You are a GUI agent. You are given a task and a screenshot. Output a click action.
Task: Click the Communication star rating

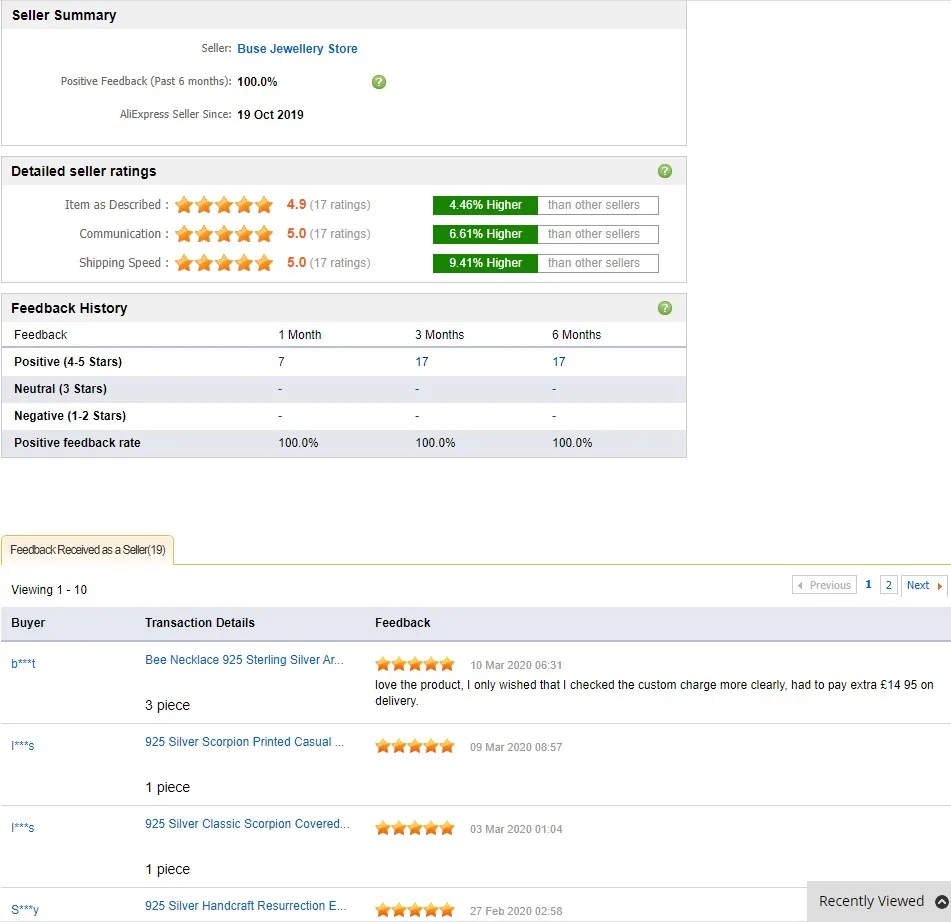tap(224, 234)
